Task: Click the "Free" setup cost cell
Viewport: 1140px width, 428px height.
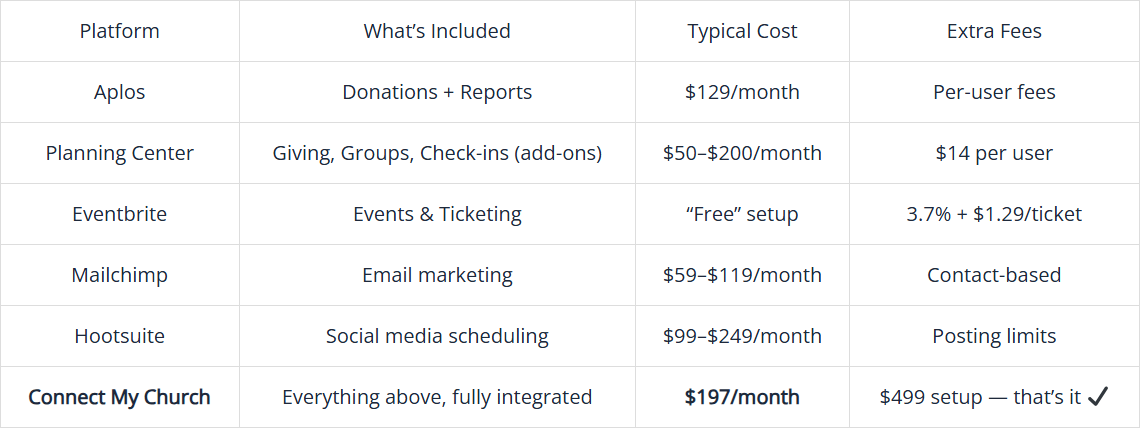Action: pos(742,214)
